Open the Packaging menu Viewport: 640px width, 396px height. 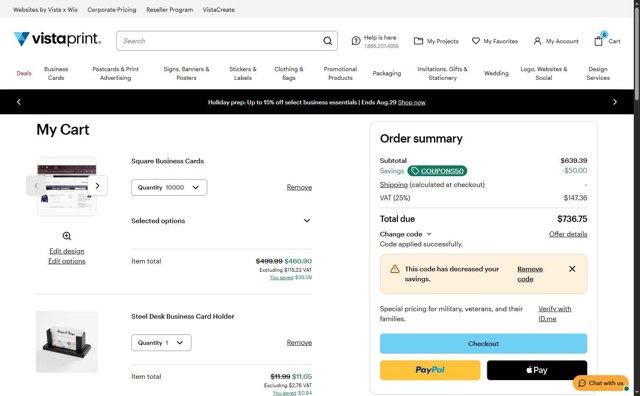pos(387,73)
